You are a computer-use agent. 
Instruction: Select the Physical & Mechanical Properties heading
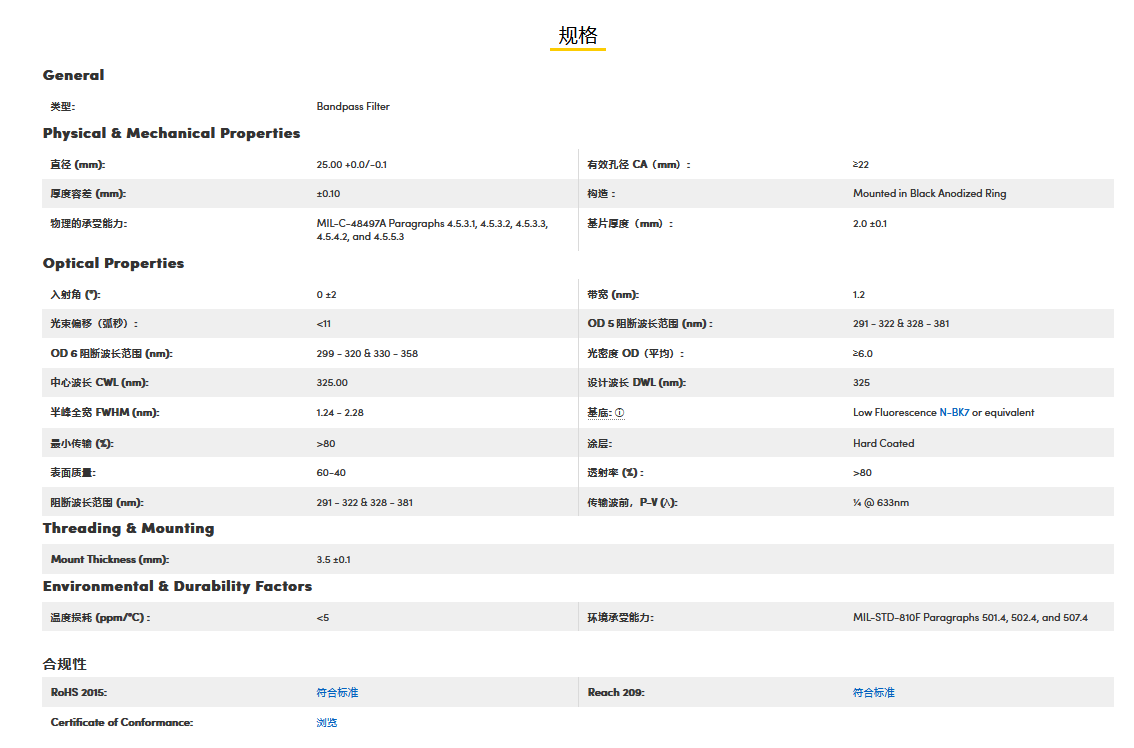point(171,133)
